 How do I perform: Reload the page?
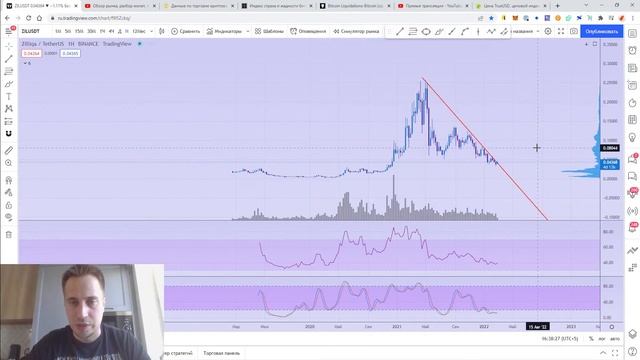[29, 18]
